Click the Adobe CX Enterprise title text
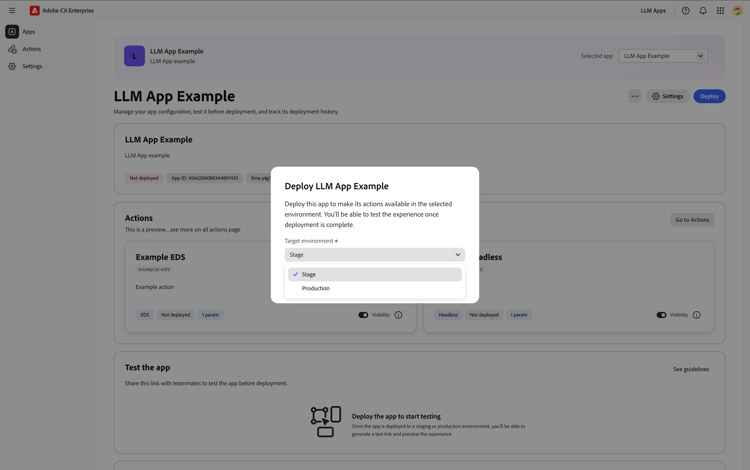Viewport: 750px width, 470px height. [x=68, y=11]
